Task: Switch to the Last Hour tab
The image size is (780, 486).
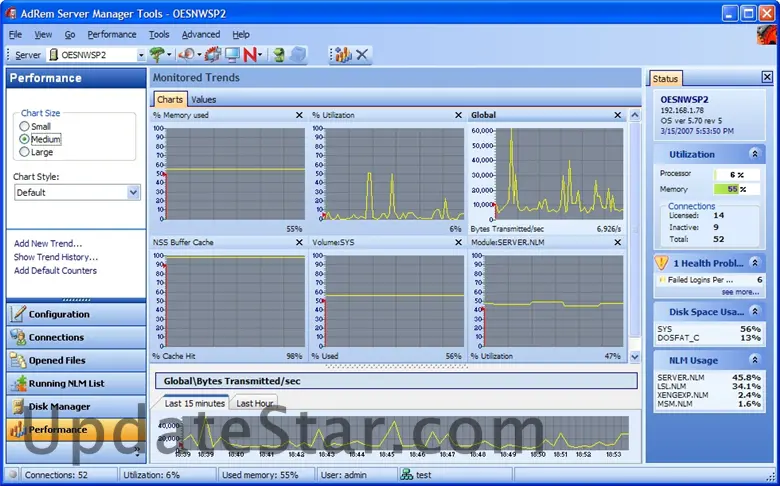Action: [x=255, y=403]
